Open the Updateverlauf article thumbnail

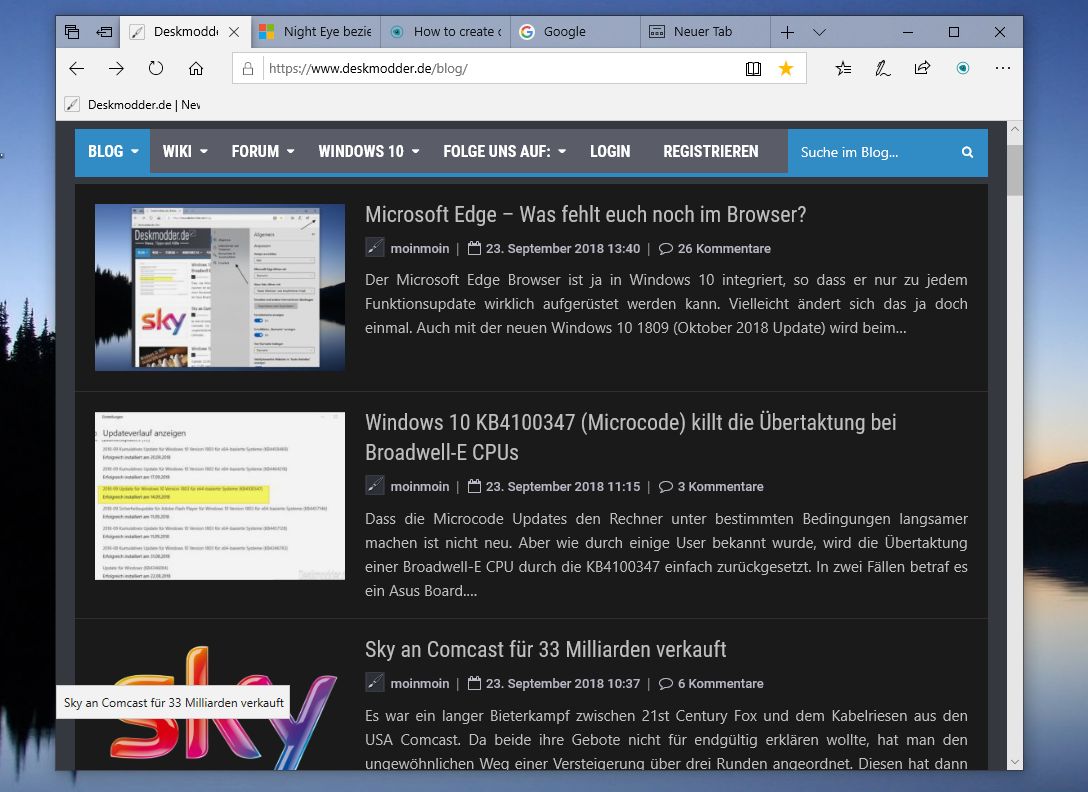pos(220,496)
